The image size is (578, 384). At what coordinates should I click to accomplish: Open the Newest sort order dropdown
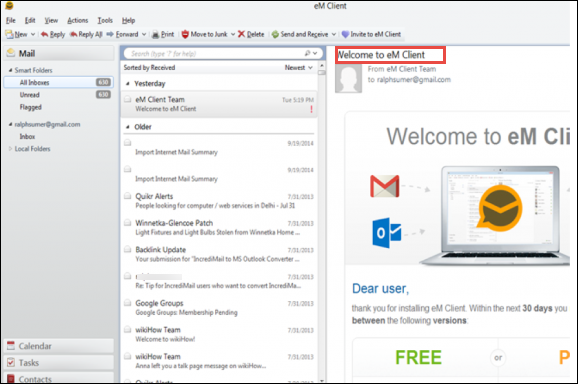[x=299, y=67]
